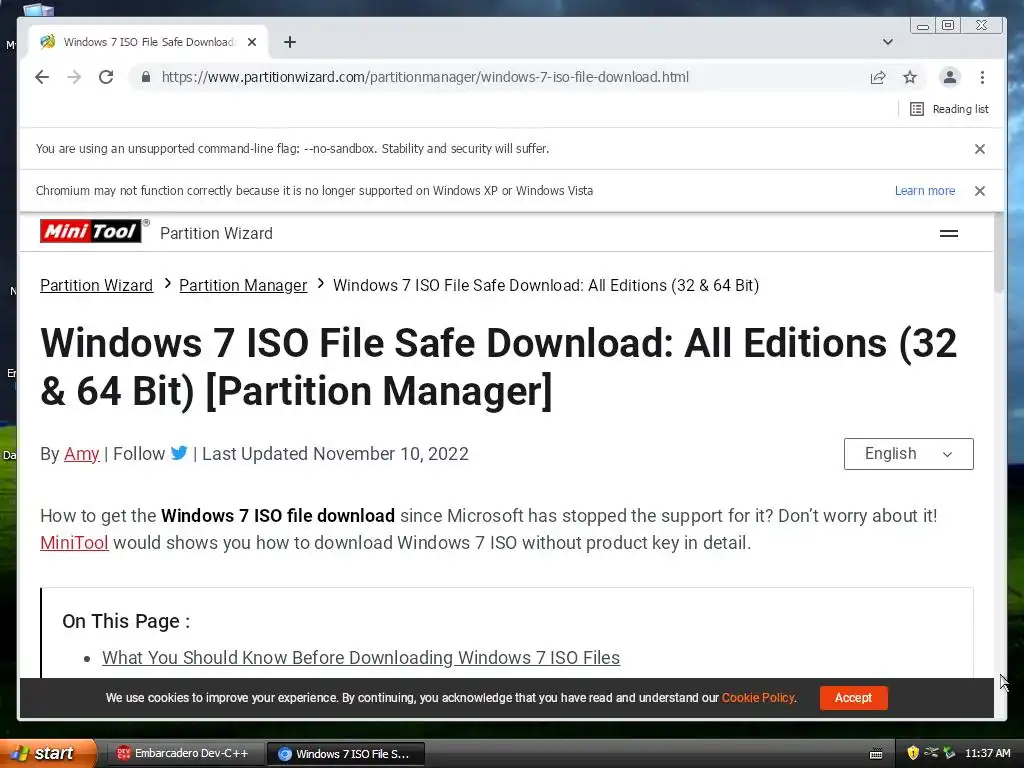Click the Twitter follow bird icon
Screen dimensions: 1024x768
[179, 453]
